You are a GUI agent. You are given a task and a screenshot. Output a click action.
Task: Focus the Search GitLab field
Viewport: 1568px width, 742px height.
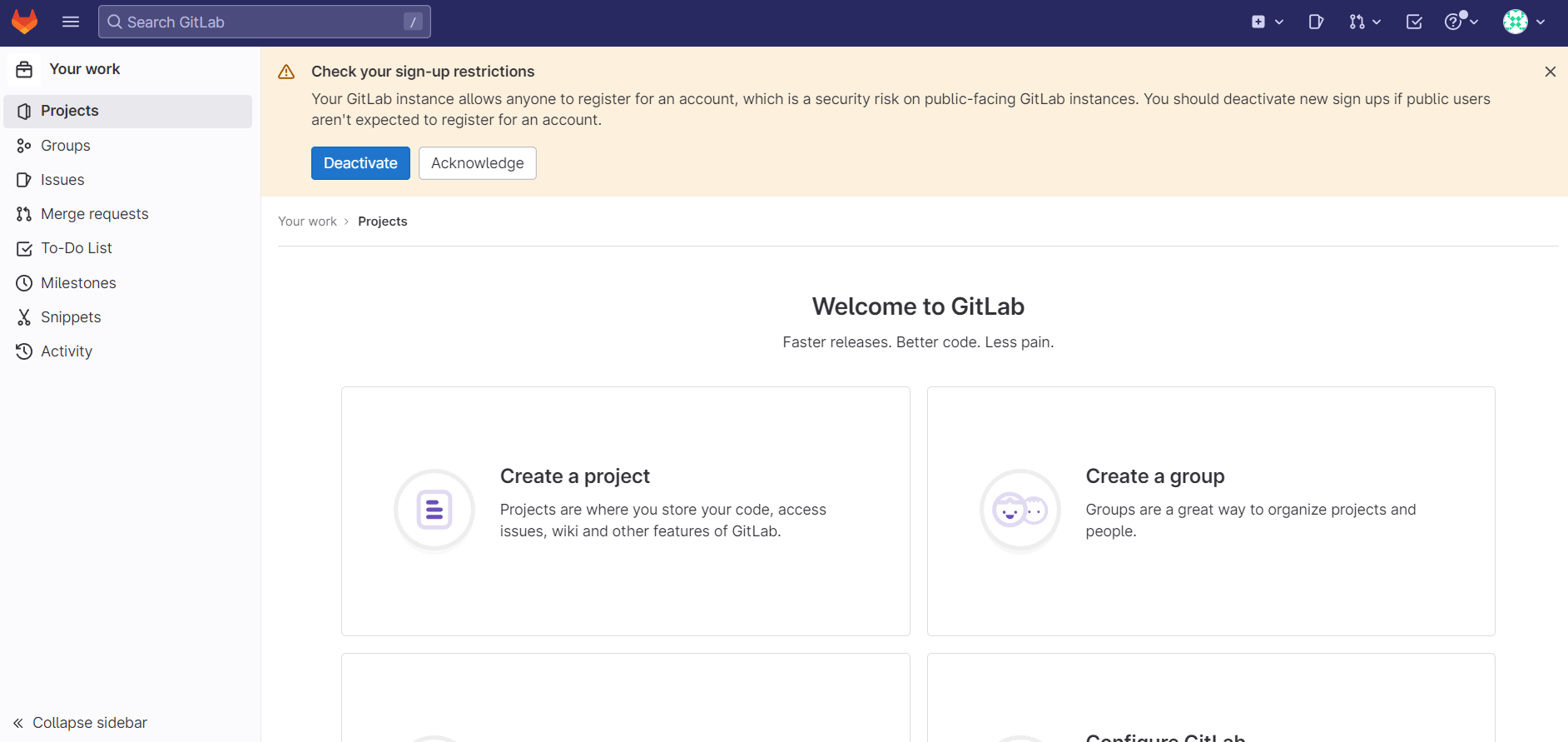(x=265, y=22)
